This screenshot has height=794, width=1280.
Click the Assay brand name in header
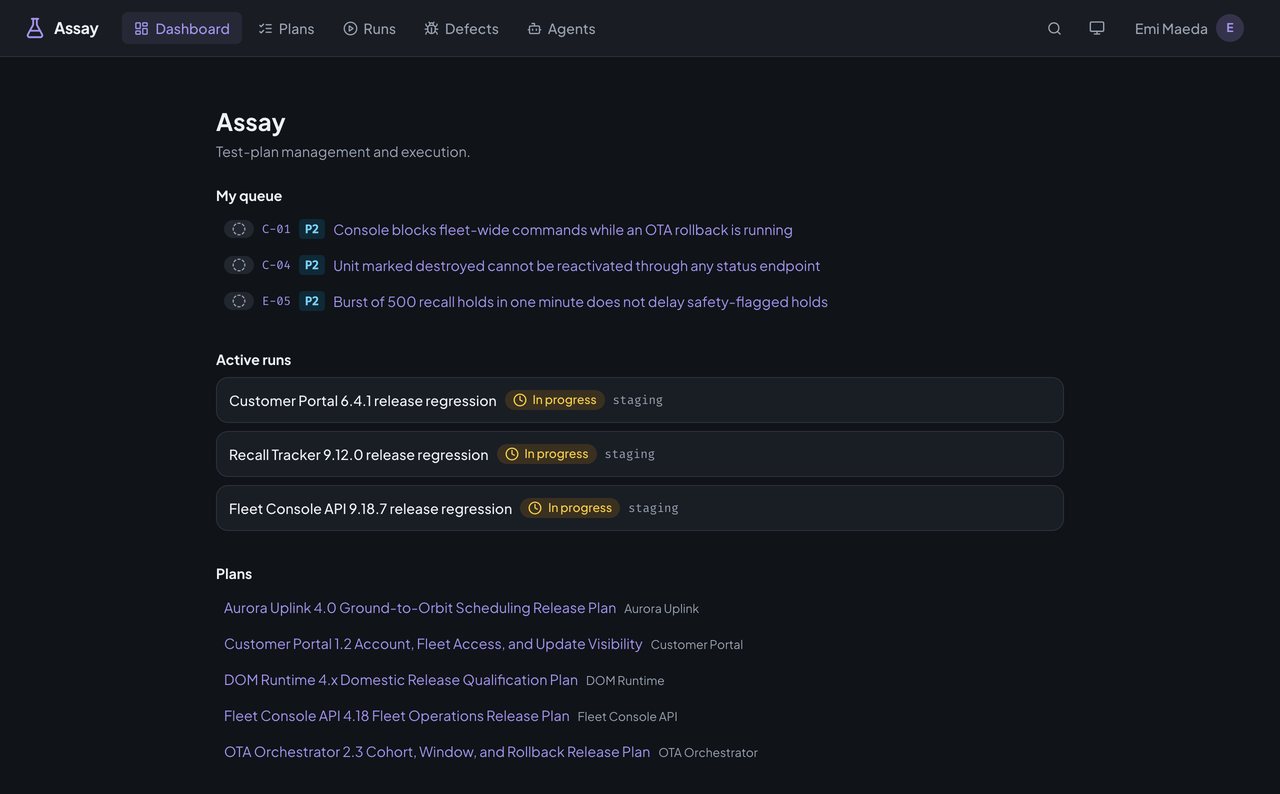76,28
